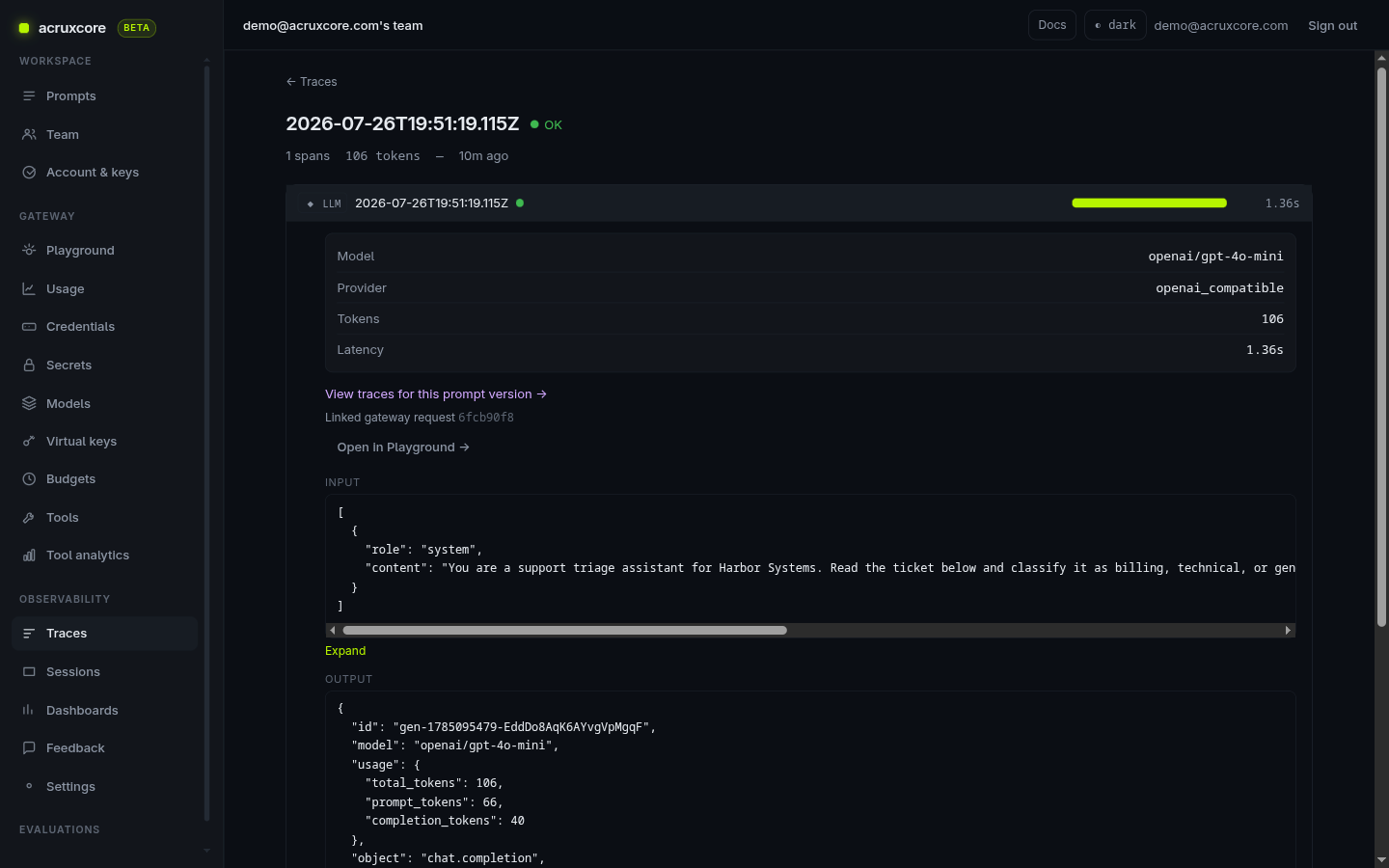Click the Provider value openai_compatible

[1219, 288]
